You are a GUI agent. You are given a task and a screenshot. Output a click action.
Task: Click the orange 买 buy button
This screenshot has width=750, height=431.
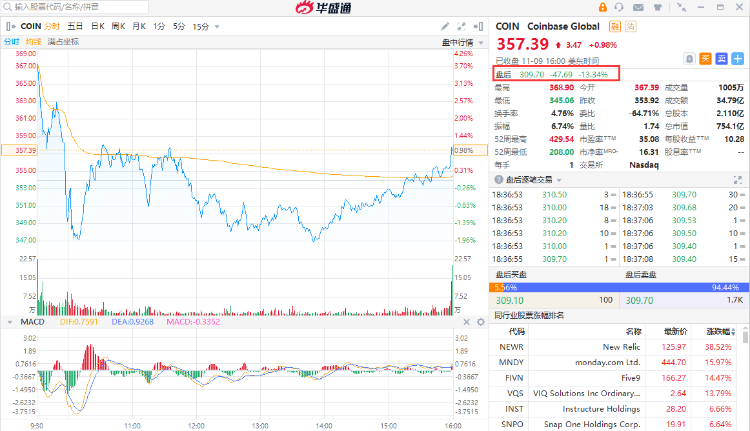tap(706, 59)
